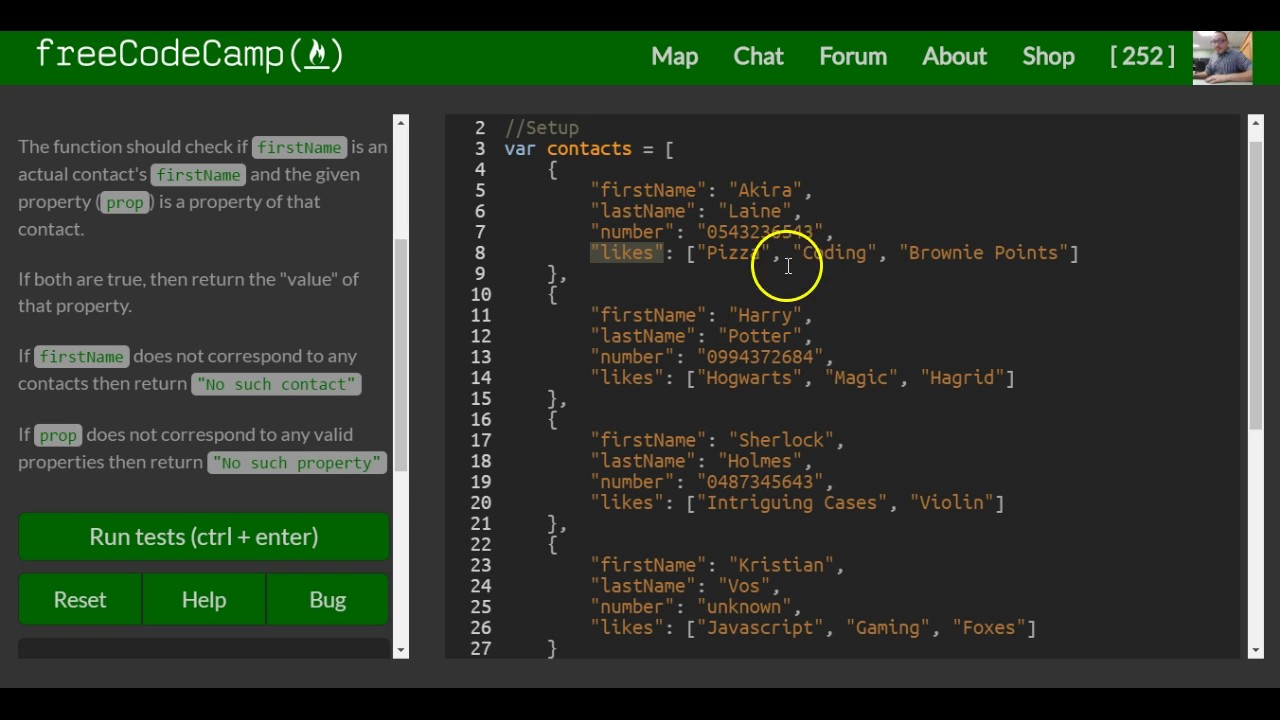Viewport: 1280px width, 720px height.
Task: Report an issue with Bug button
Action: [x=328, y=600]
